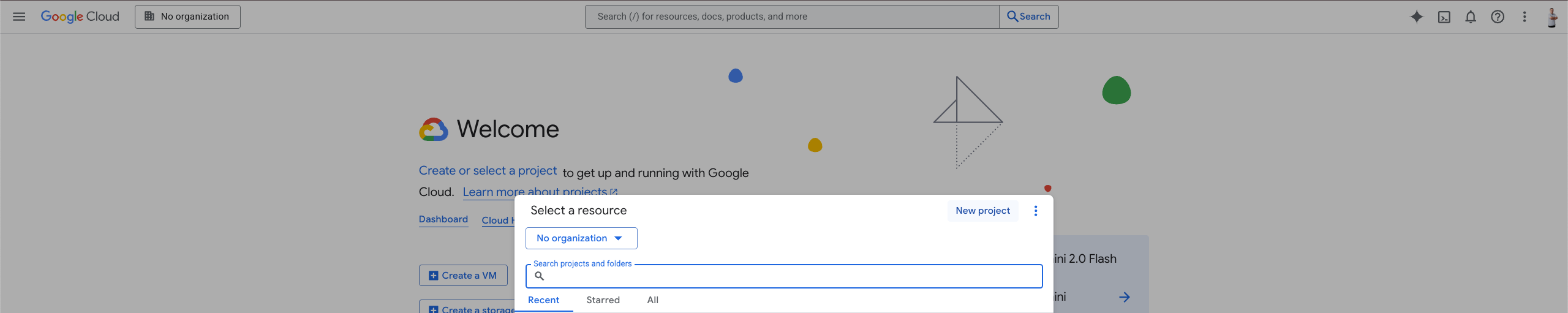The width and height of the screenshot is (1568, 313).
Task: Open the help question mark icon
Action: tap(1498, 17)
